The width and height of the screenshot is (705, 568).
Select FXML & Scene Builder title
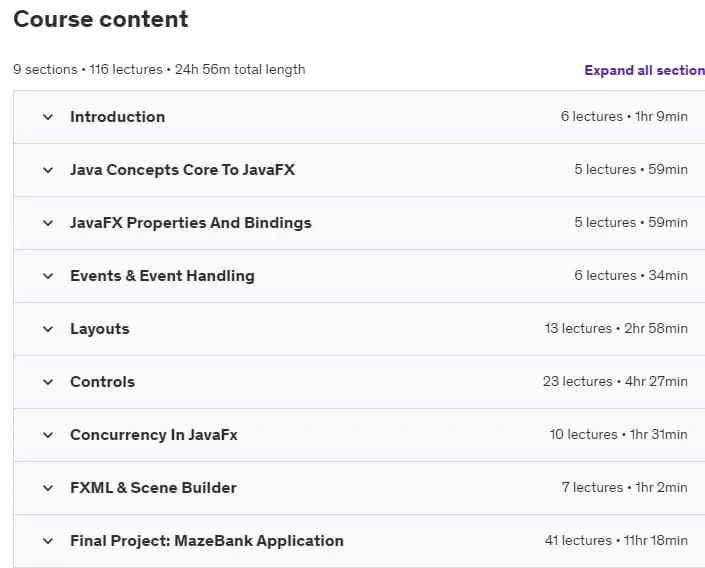coord(153,488)
